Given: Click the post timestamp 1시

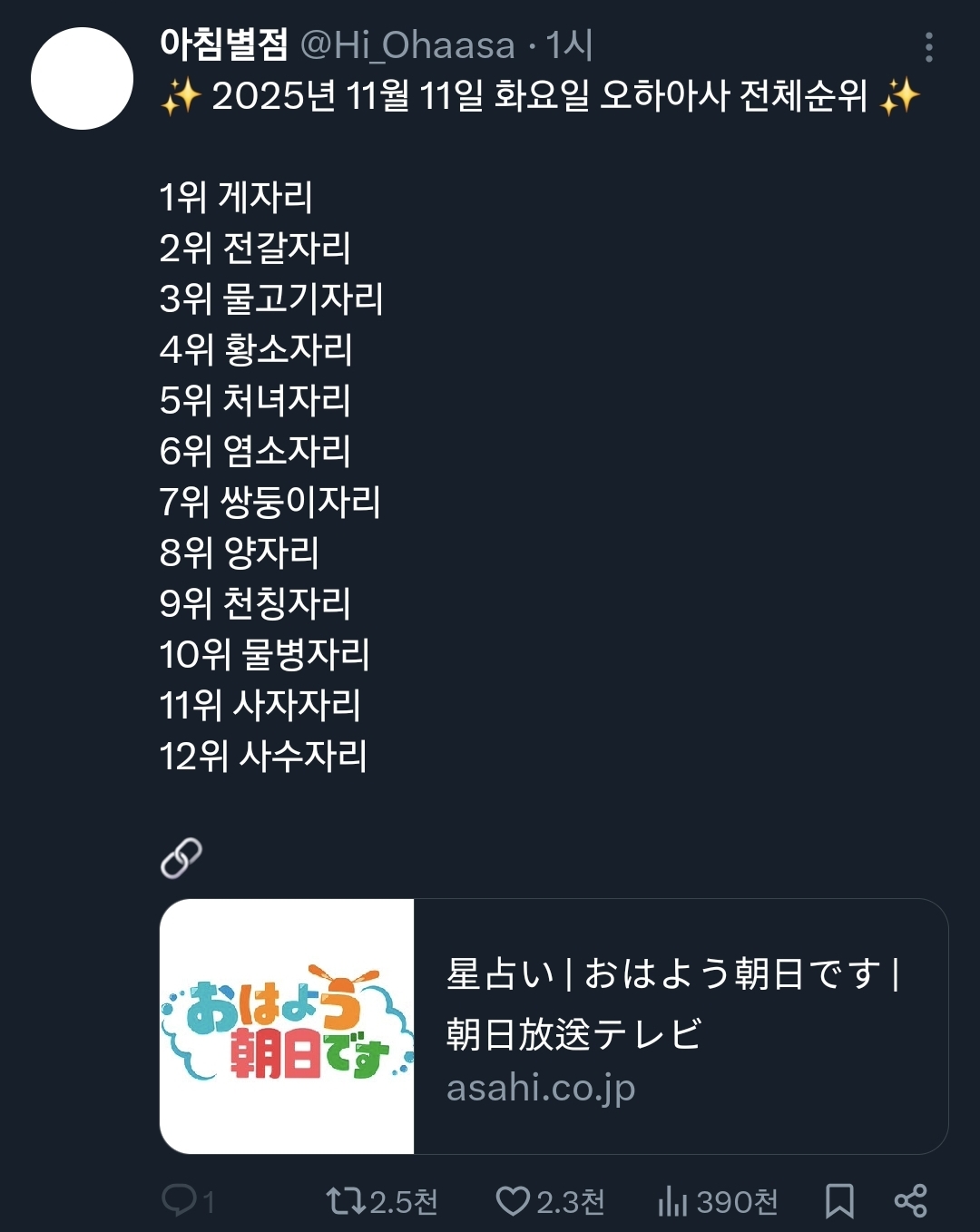Looking at the screenshot, I should point(570,45).
